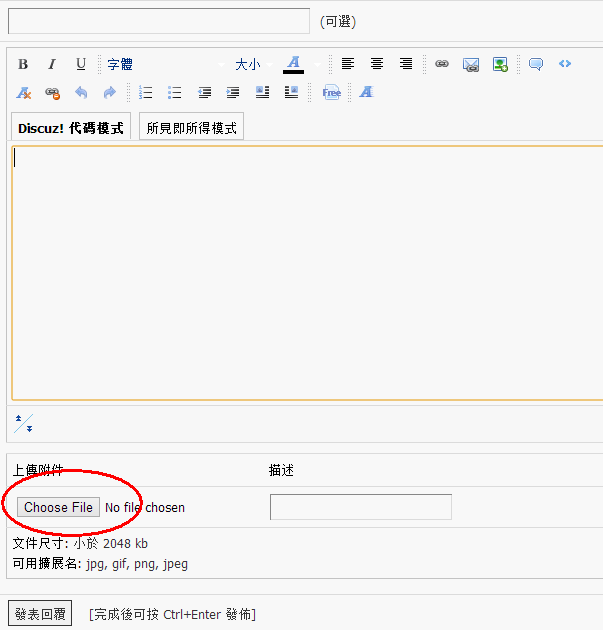Click the 文件尺寸: 小於 2048 kb text
The width and height of the screenshot is (603, 630).
[x=80, y=544]
